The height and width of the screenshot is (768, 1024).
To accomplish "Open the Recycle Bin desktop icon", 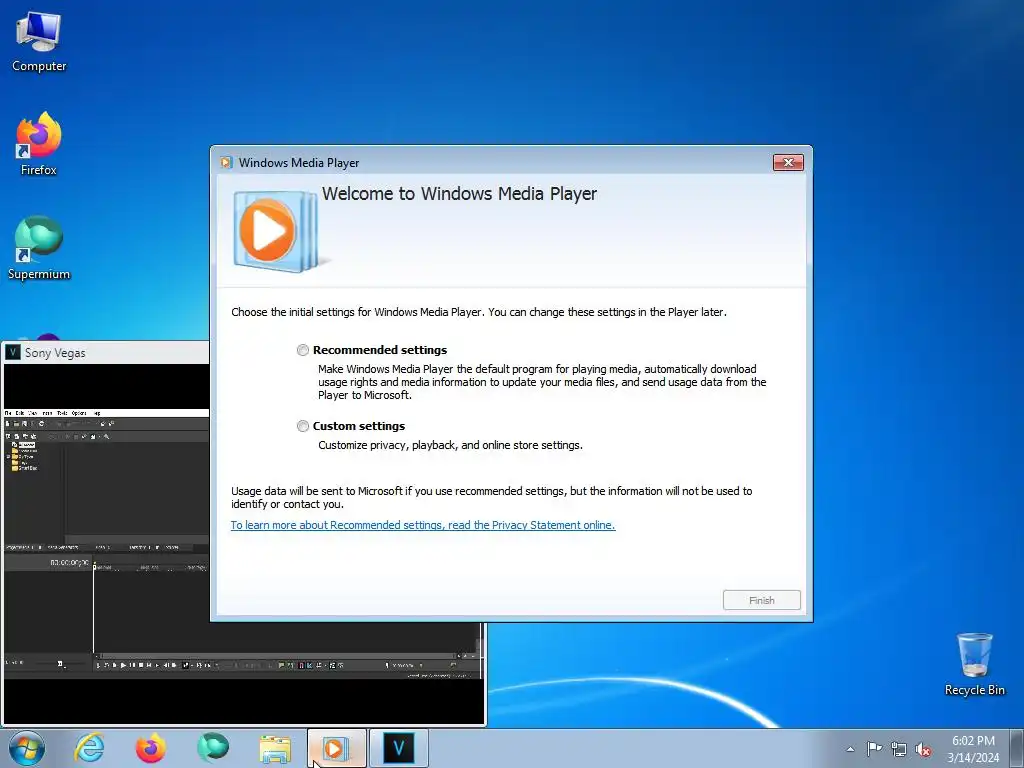I will pyautogui.click(x=974, y=665).
